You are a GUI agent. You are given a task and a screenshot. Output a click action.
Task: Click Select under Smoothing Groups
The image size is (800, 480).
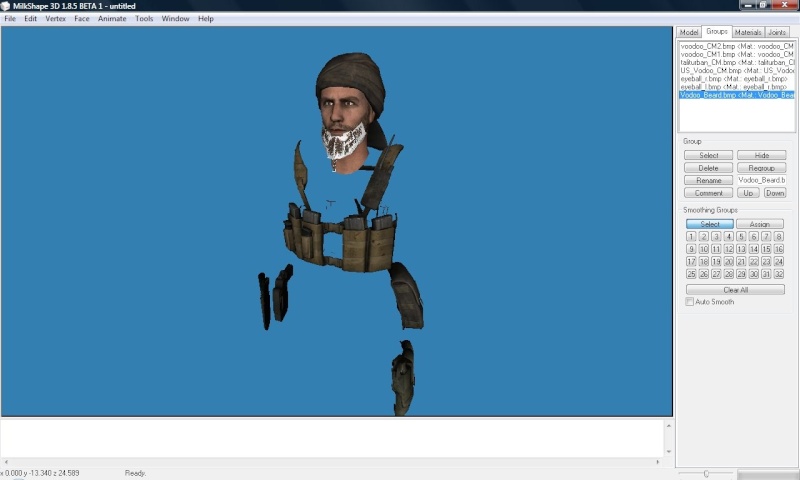click(x=710, y=224)
